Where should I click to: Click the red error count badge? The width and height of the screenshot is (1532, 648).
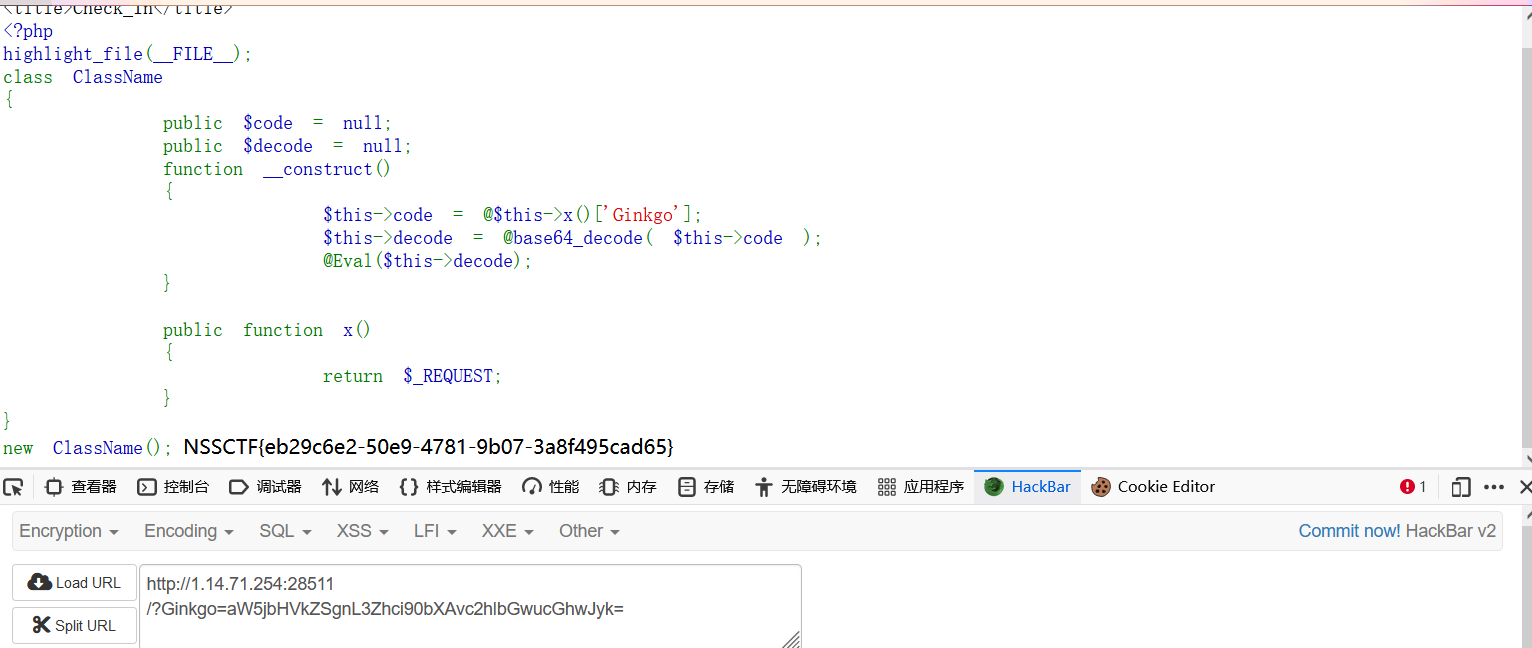click(x=1413, y=487)
